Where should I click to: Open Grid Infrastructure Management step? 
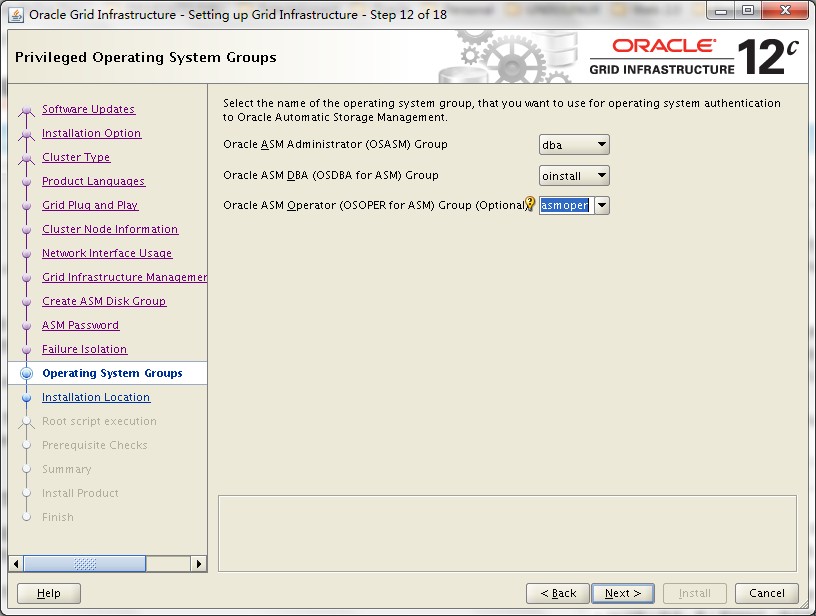tap(124, 277)
